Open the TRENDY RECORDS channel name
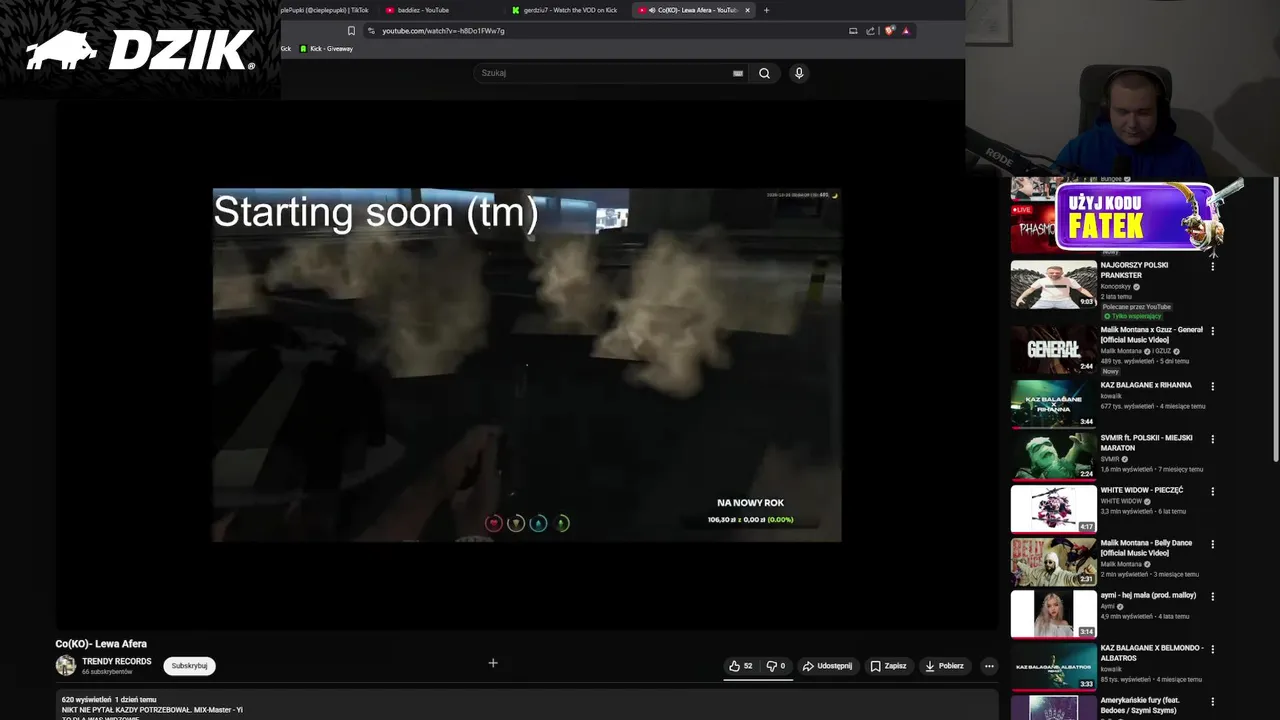 point(117,661)
